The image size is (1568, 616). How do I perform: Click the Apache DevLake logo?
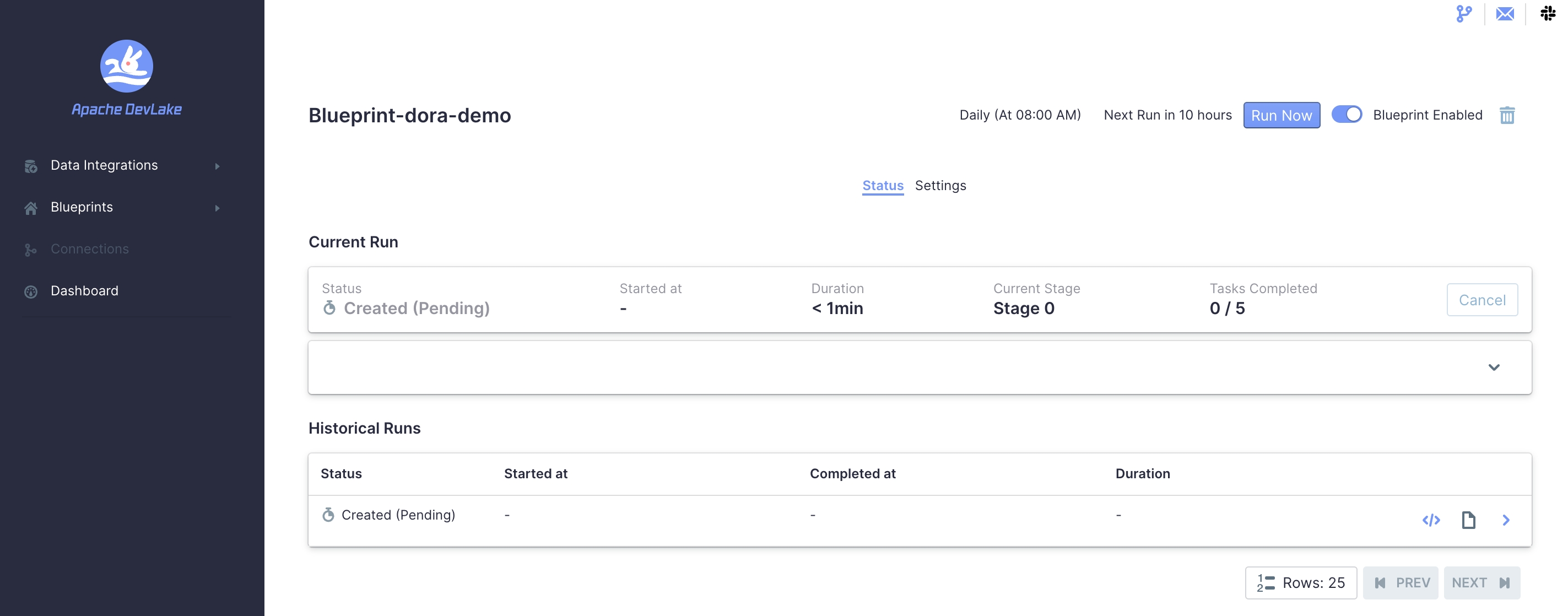pos(126,66)
